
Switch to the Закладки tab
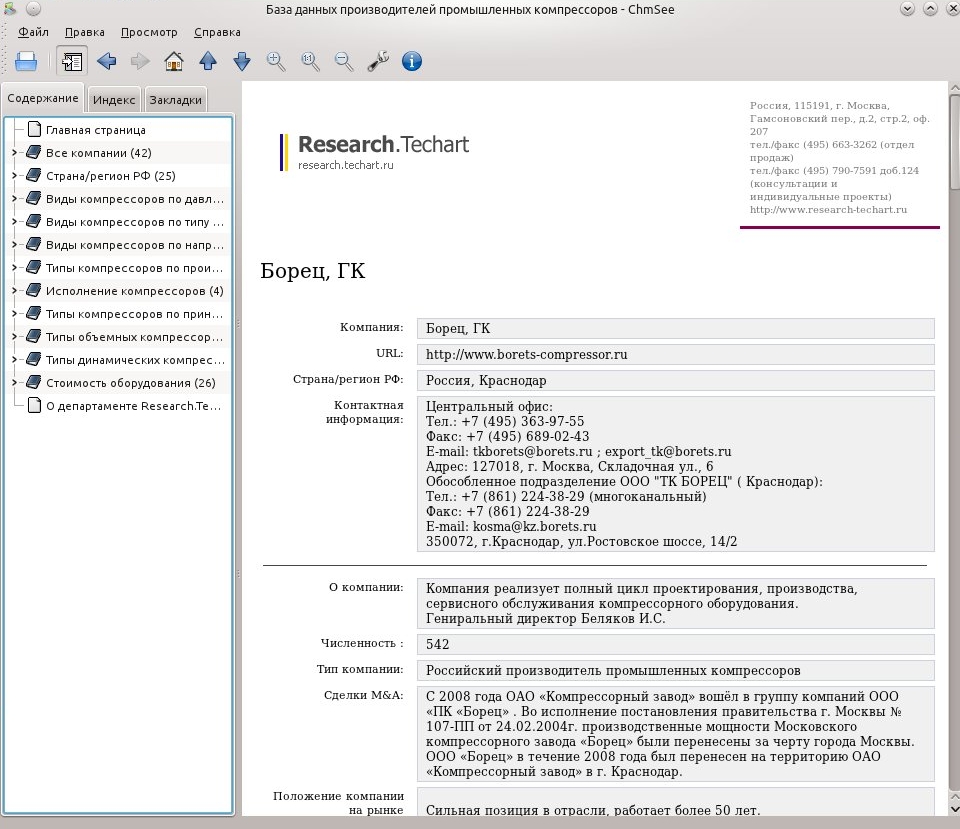(x=176, y=100)
